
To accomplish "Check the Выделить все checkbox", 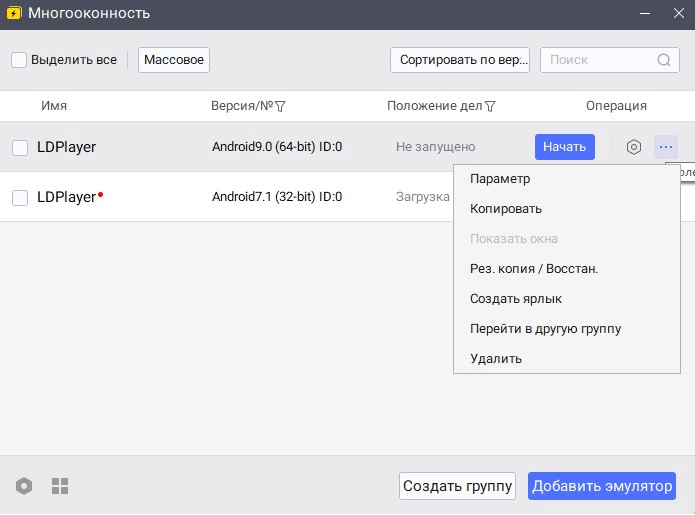I will click(19, 60).
